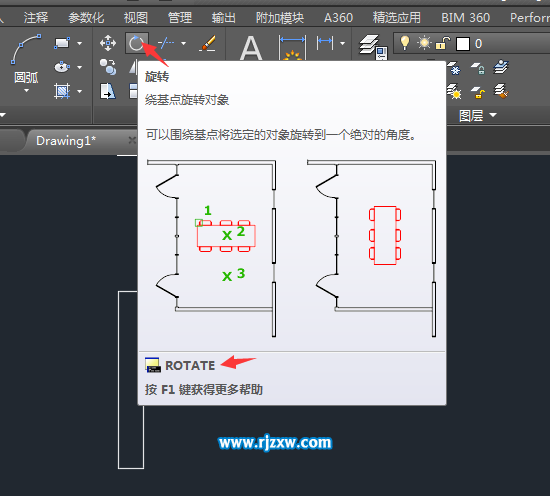The width and height of the screenshot is (550, 496).
Task: Click the ROTATE command icon in tooltip
Action: [153, 365]
